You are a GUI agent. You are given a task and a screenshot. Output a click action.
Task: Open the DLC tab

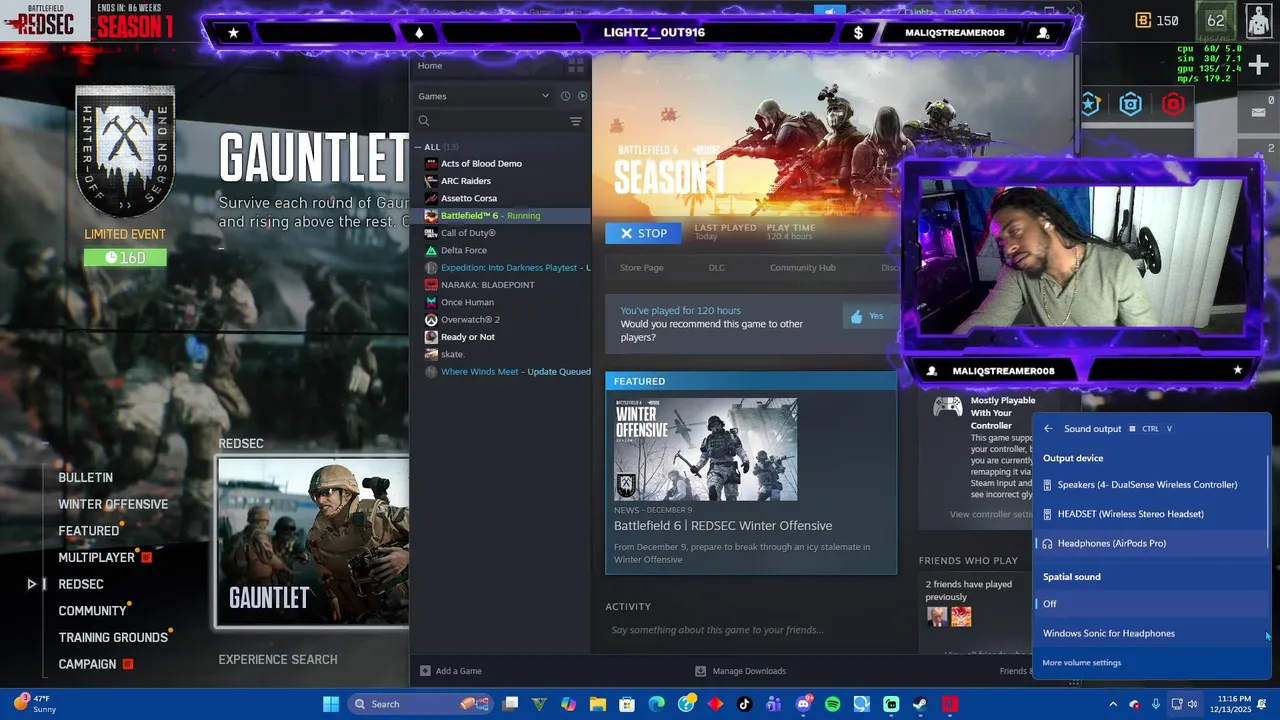(x=716, y=268)
